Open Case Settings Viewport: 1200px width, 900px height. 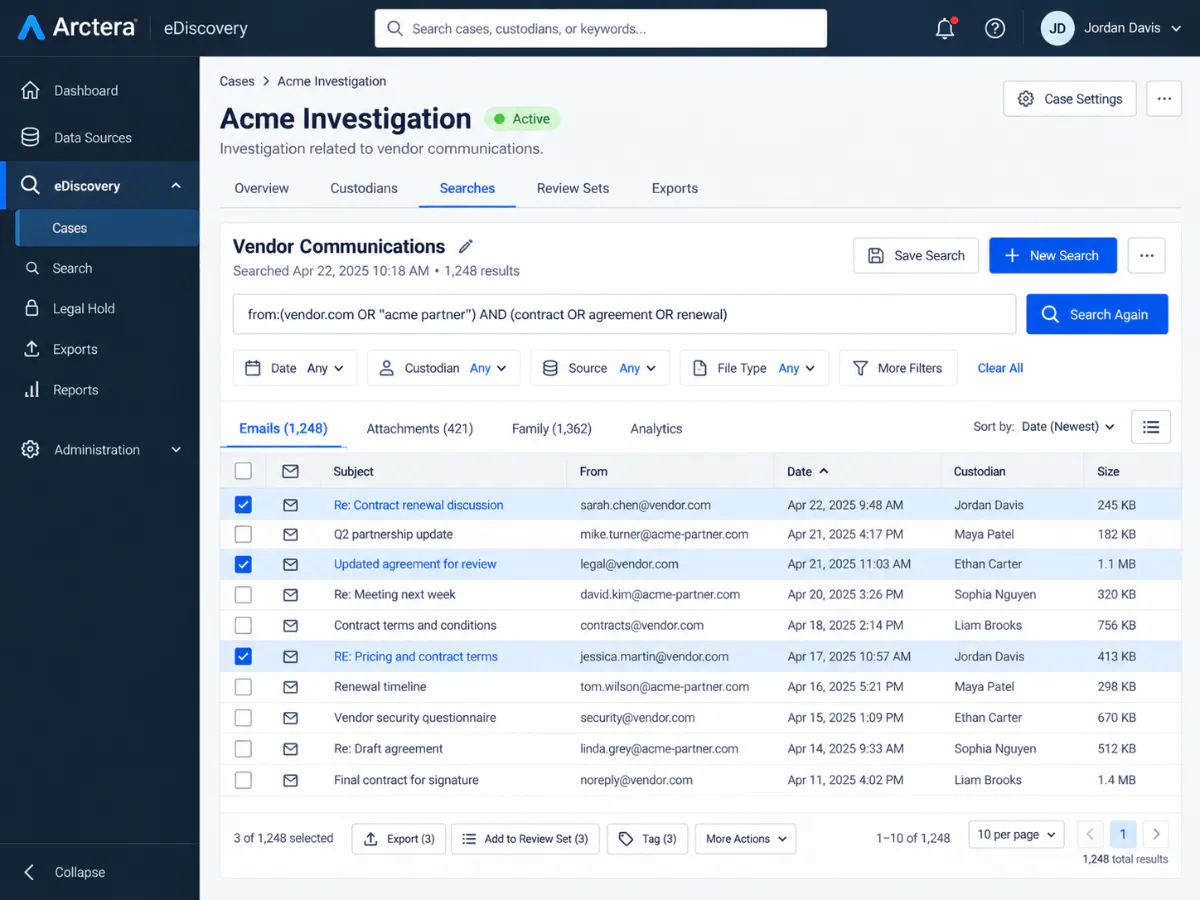click(1070, 99)
